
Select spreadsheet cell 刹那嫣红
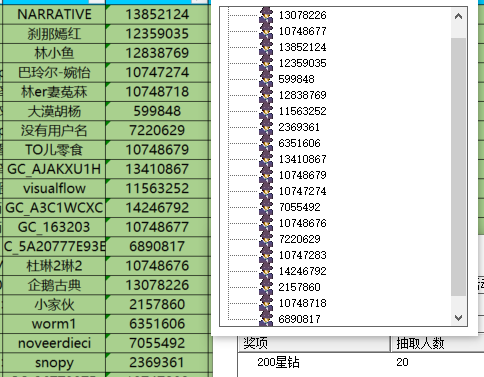click(54, 34)
